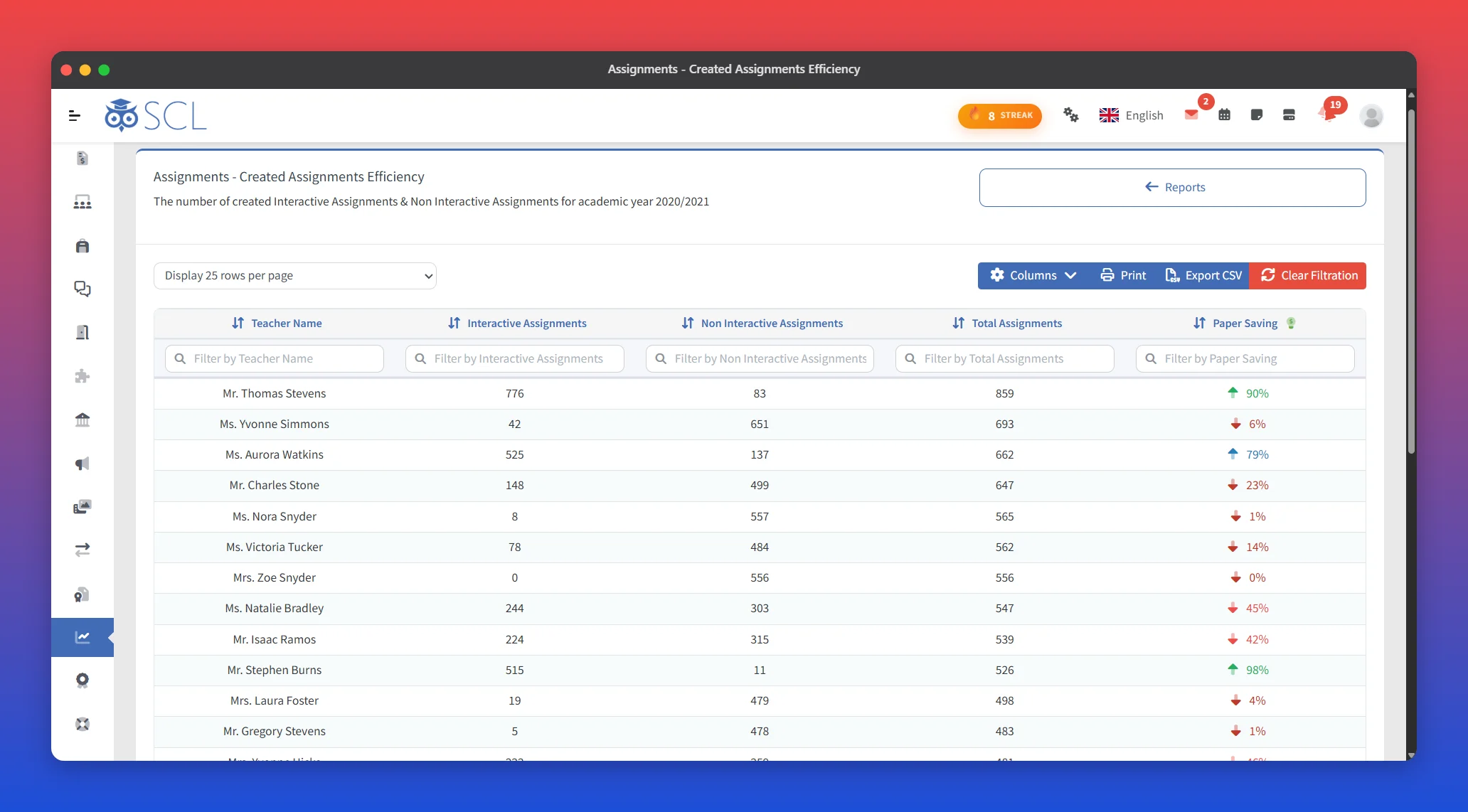Select Mr. Charles Stone name cell
This screenshot has width=1468, height=812.
coord(275,486)
